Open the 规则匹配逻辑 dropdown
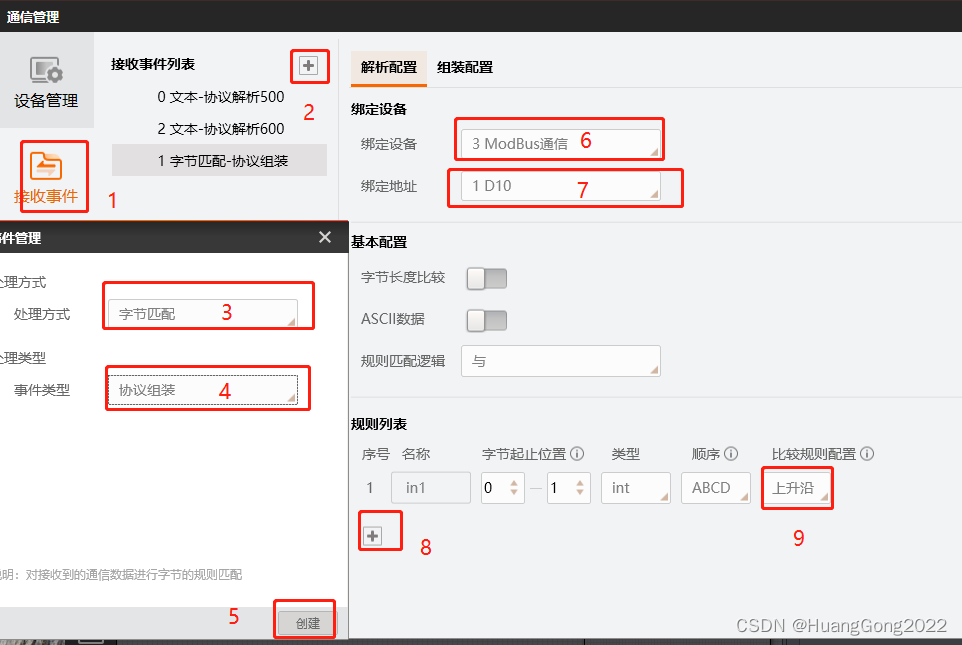The height and width of the screenshot is (645, 962). tap(561, 361)
